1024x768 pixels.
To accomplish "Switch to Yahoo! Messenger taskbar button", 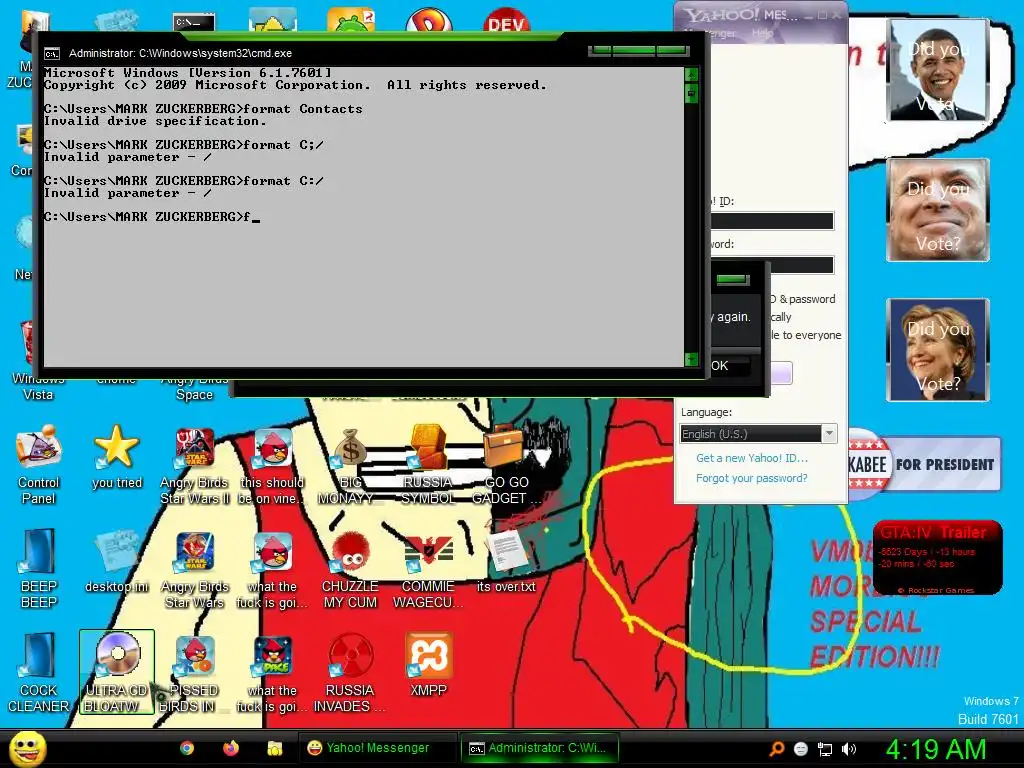I will pos(377,748).
